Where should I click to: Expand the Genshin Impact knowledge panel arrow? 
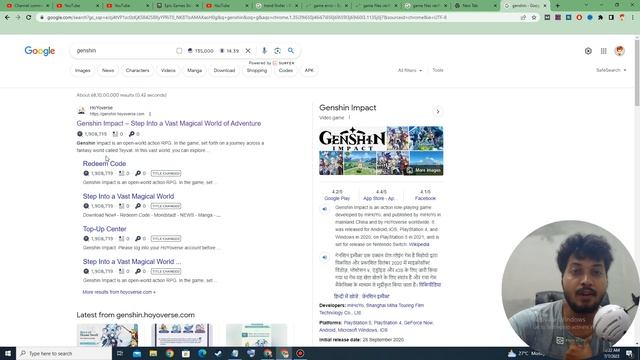(x=438, y=111)
